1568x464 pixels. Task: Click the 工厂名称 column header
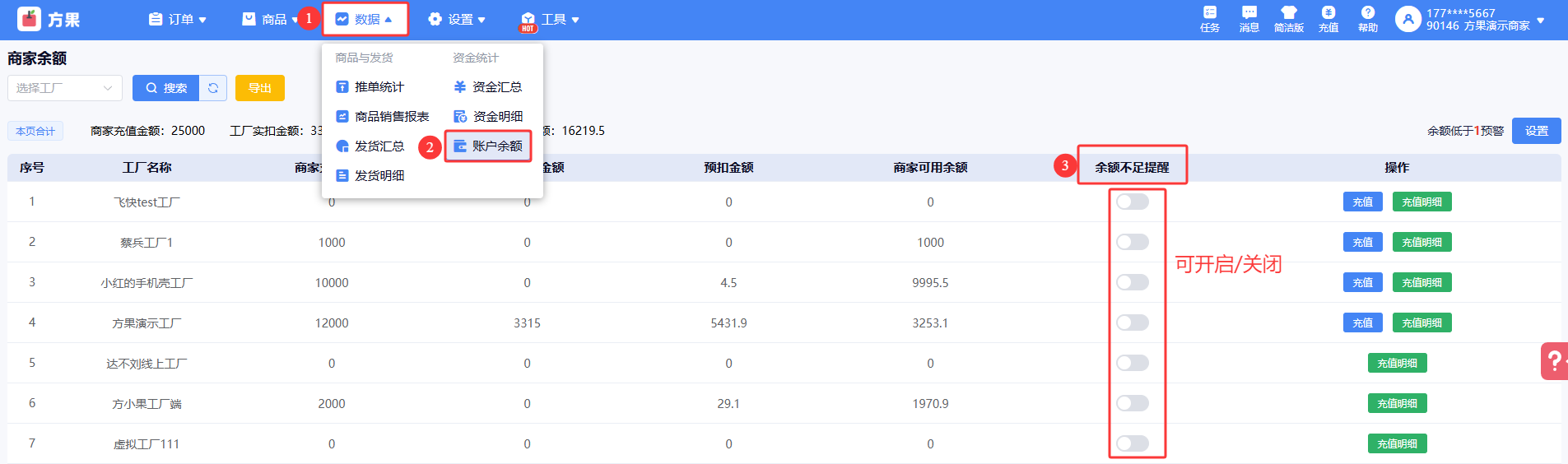(147, 167)
